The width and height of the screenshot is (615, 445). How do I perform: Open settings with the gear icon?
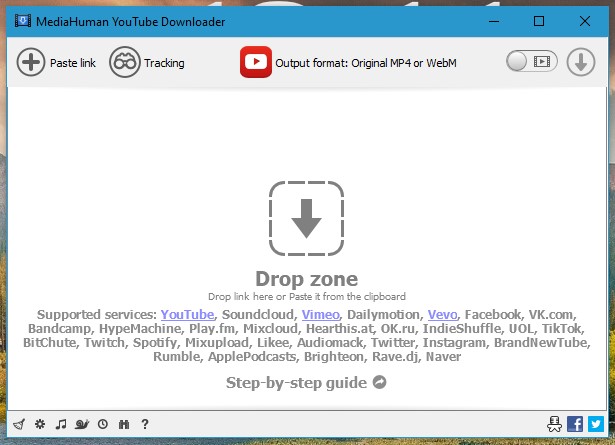(40, 424)
